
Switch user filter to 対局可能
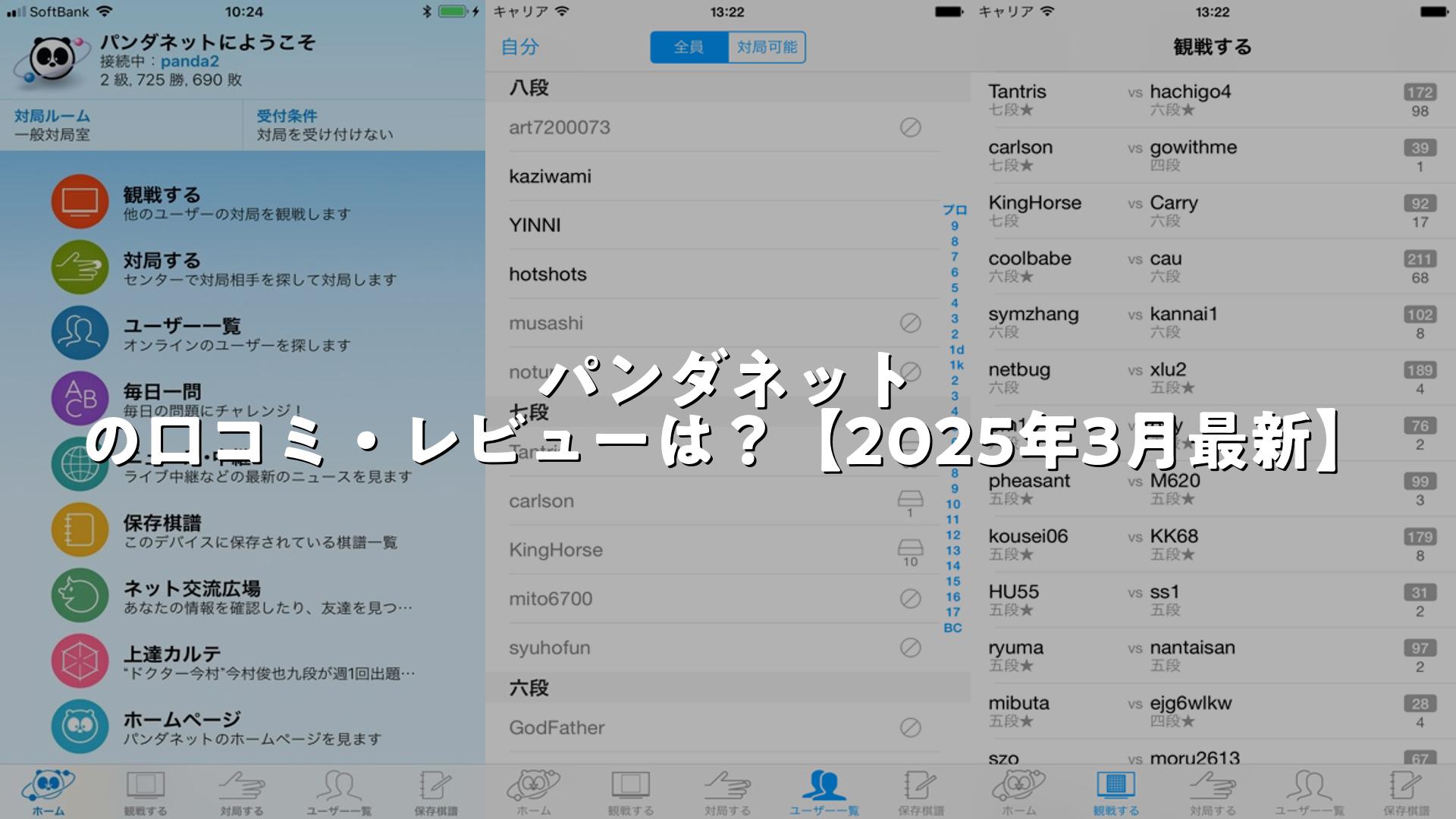click(767, 47)
